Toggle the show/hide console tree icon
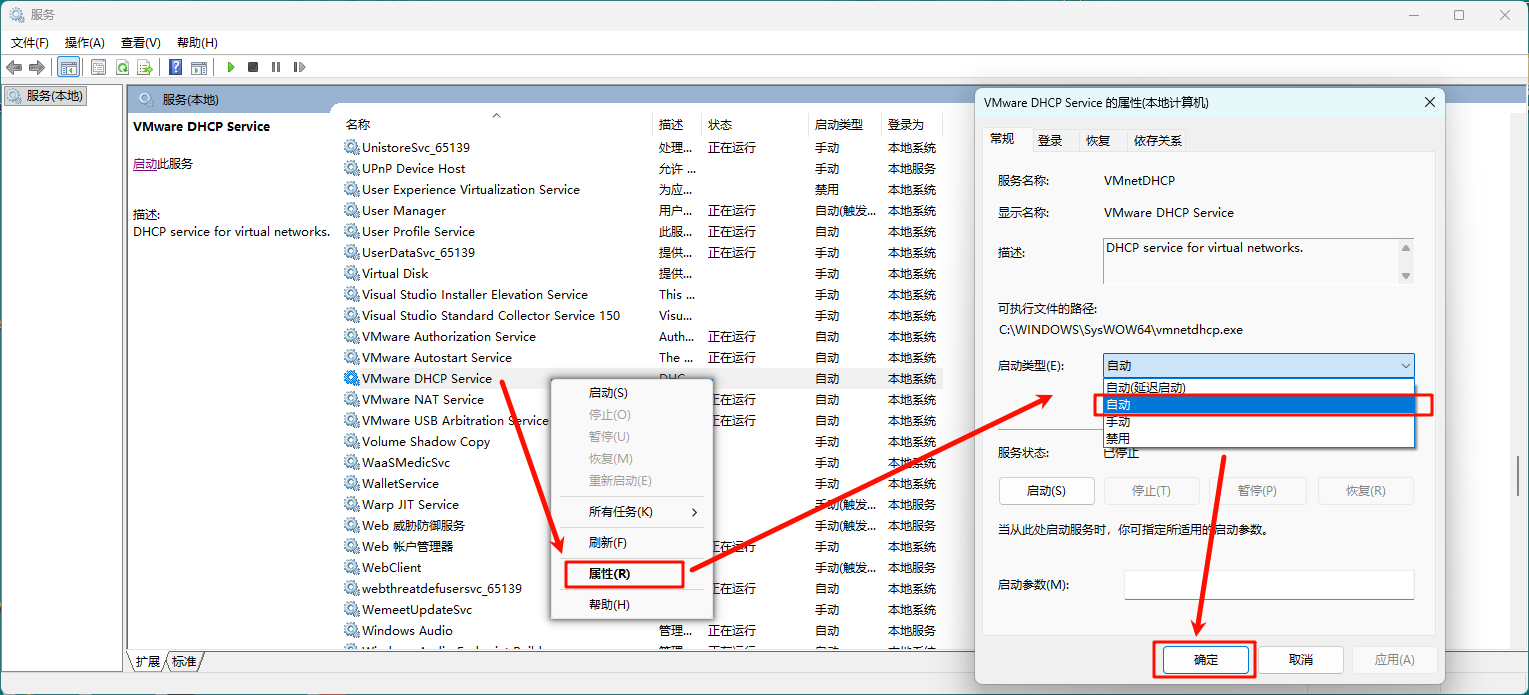 (x=68, y=67)
